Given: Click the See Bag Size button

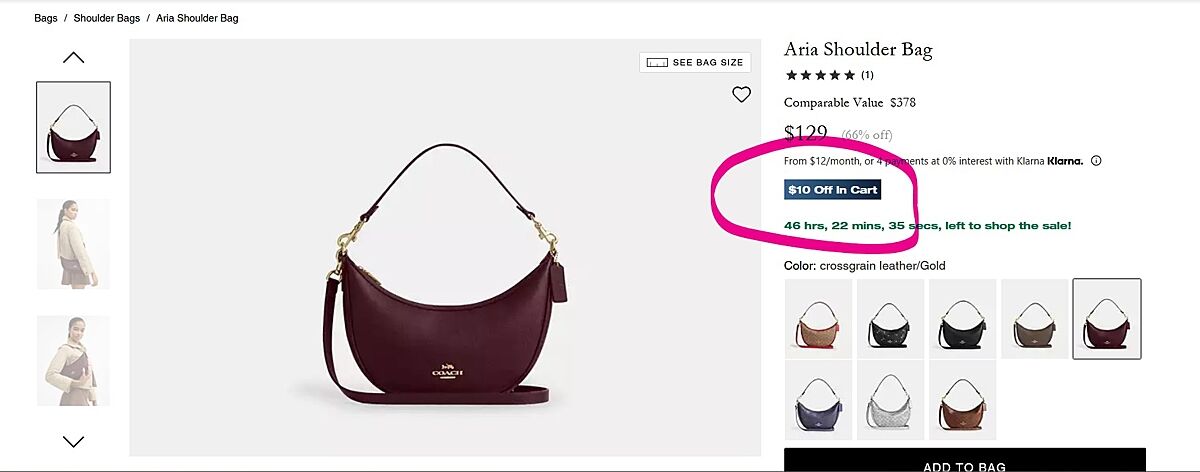Looking at the screenshot, I should 695,62.
